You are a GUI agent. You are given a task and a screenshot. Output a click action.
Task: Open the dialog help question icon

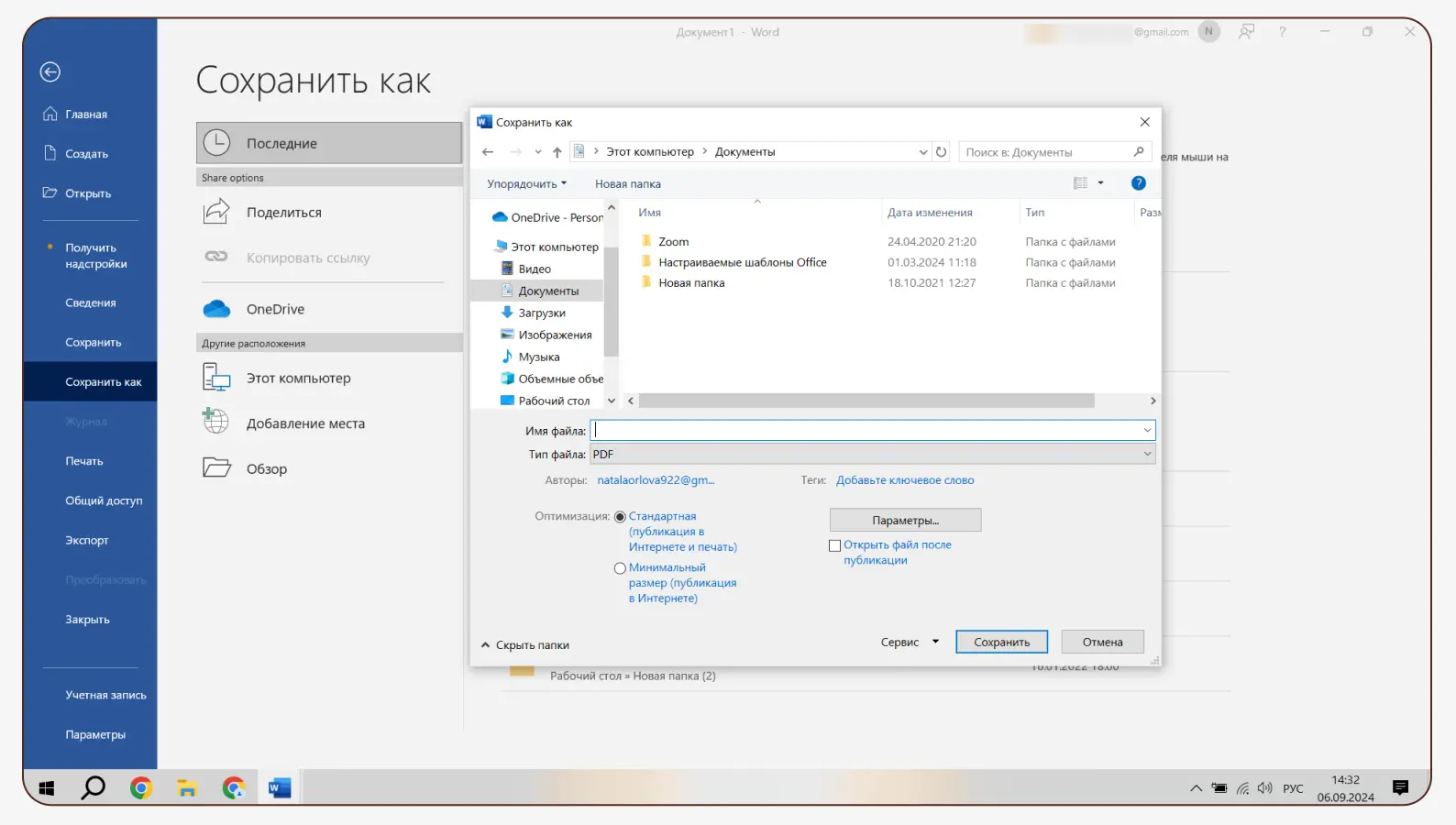point(1139,183)
